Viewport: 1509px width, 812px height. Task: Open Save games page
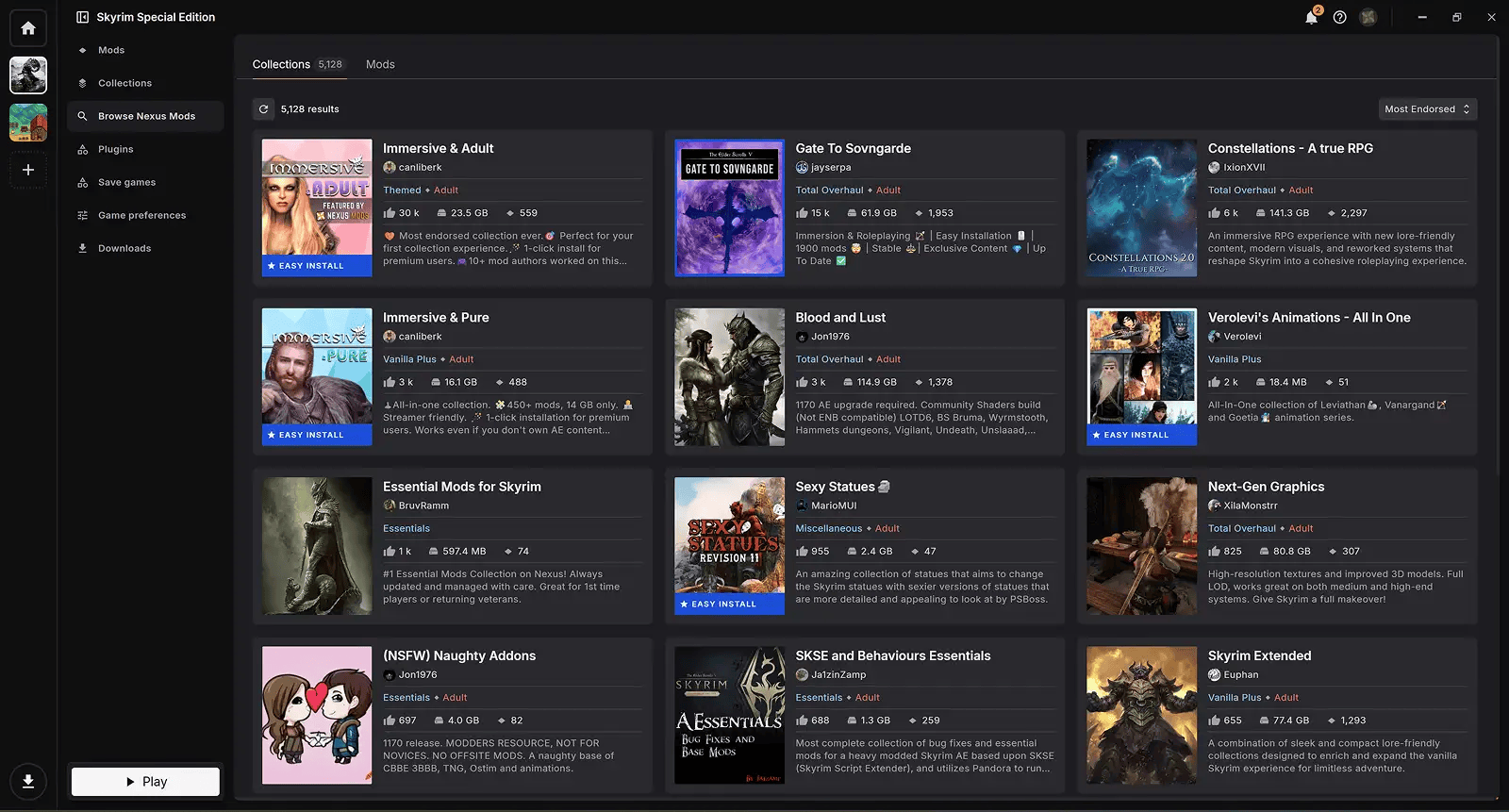click(x=145, y=182)
